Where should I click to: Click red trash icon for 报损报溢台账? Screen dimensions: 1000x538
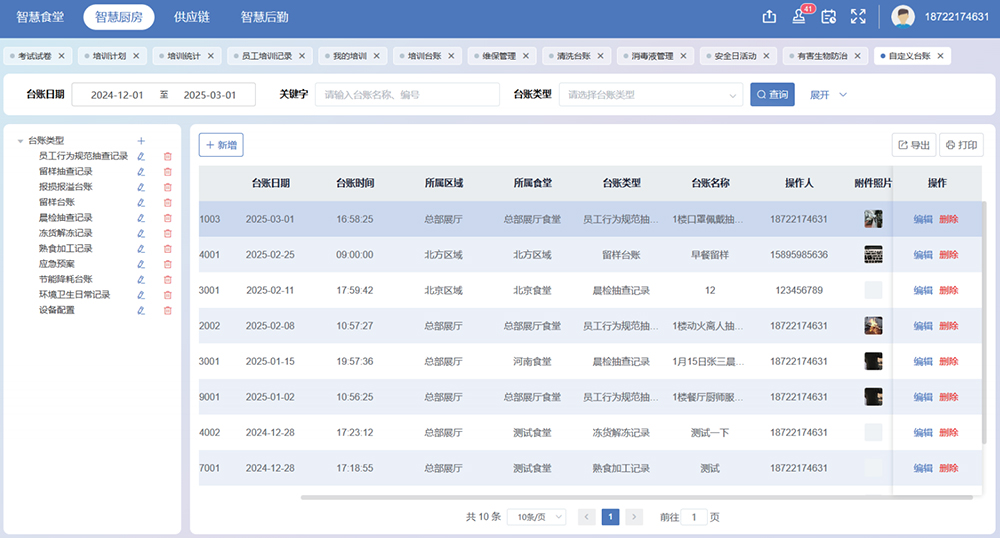167,187
